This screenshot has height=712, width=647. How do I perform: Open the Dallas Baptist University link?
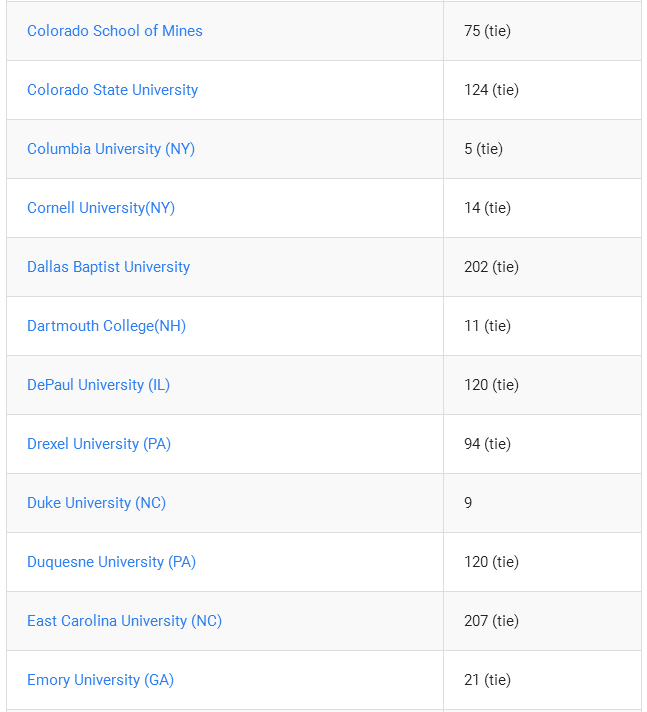109,267
